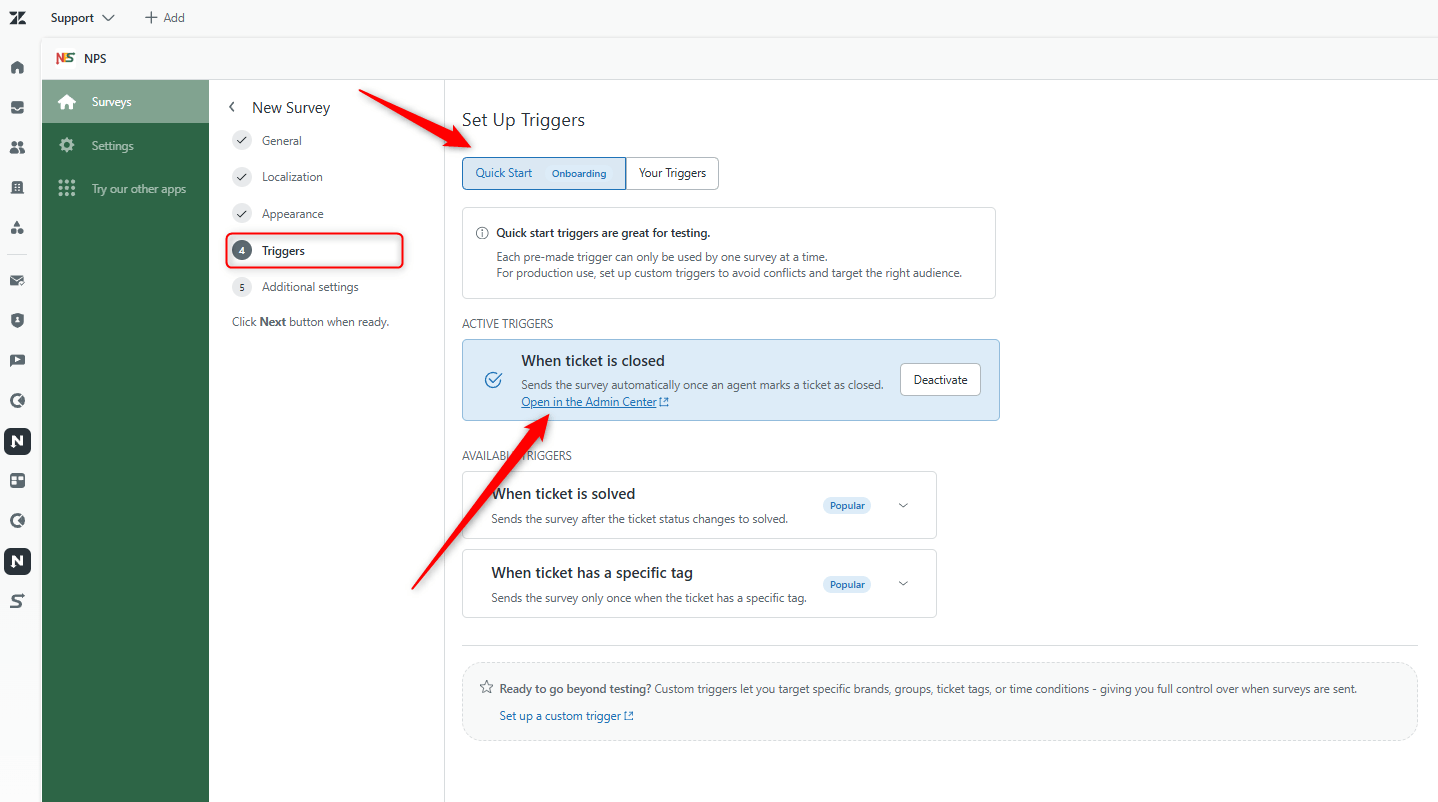The width and height of the screenshot is (1438, 802).
Task: Click the Popular badge on the specific tag trigger
Action: click(x=847, y=584)
